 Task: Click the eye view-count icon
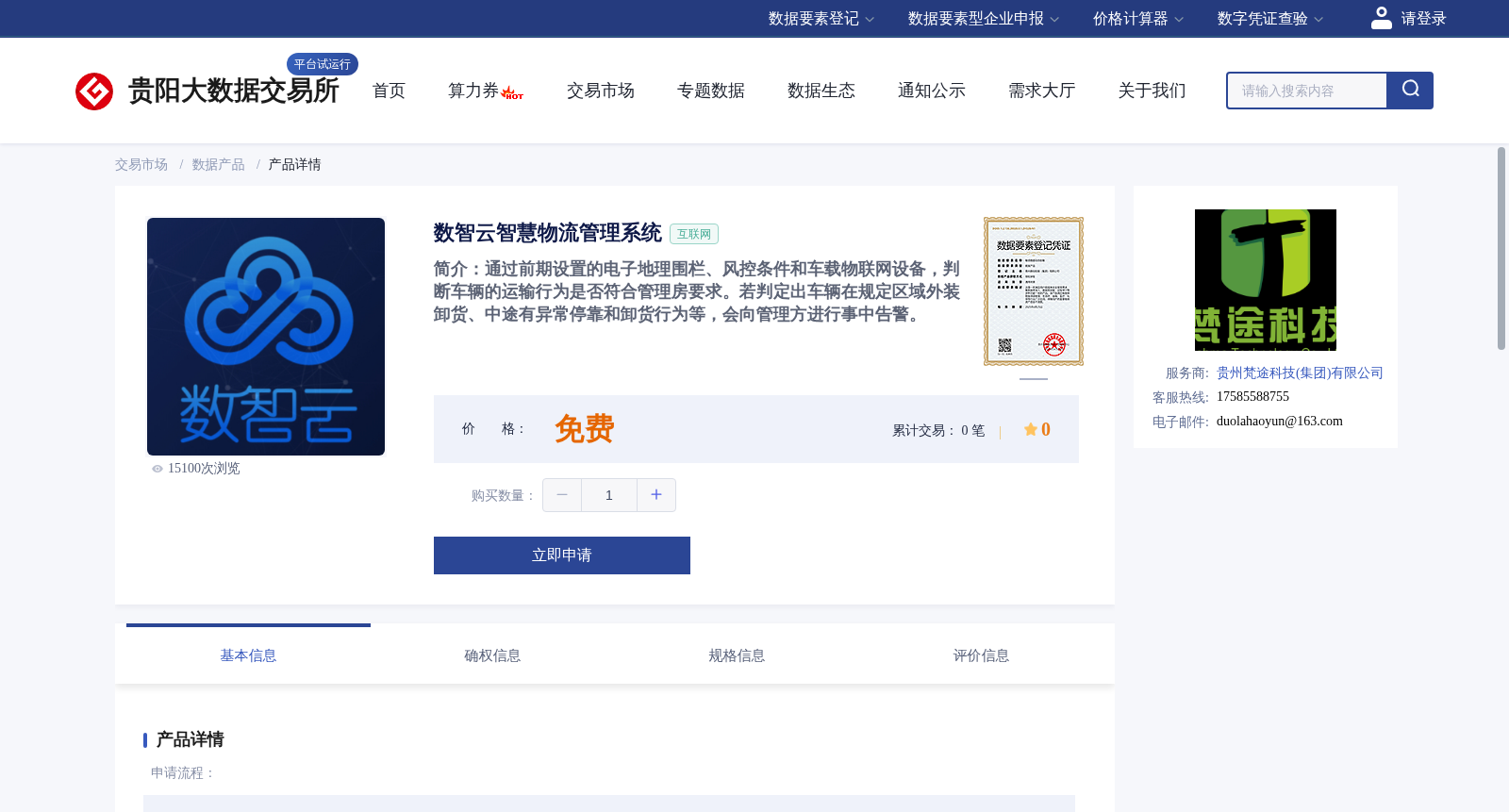click(x=158, y=469)
